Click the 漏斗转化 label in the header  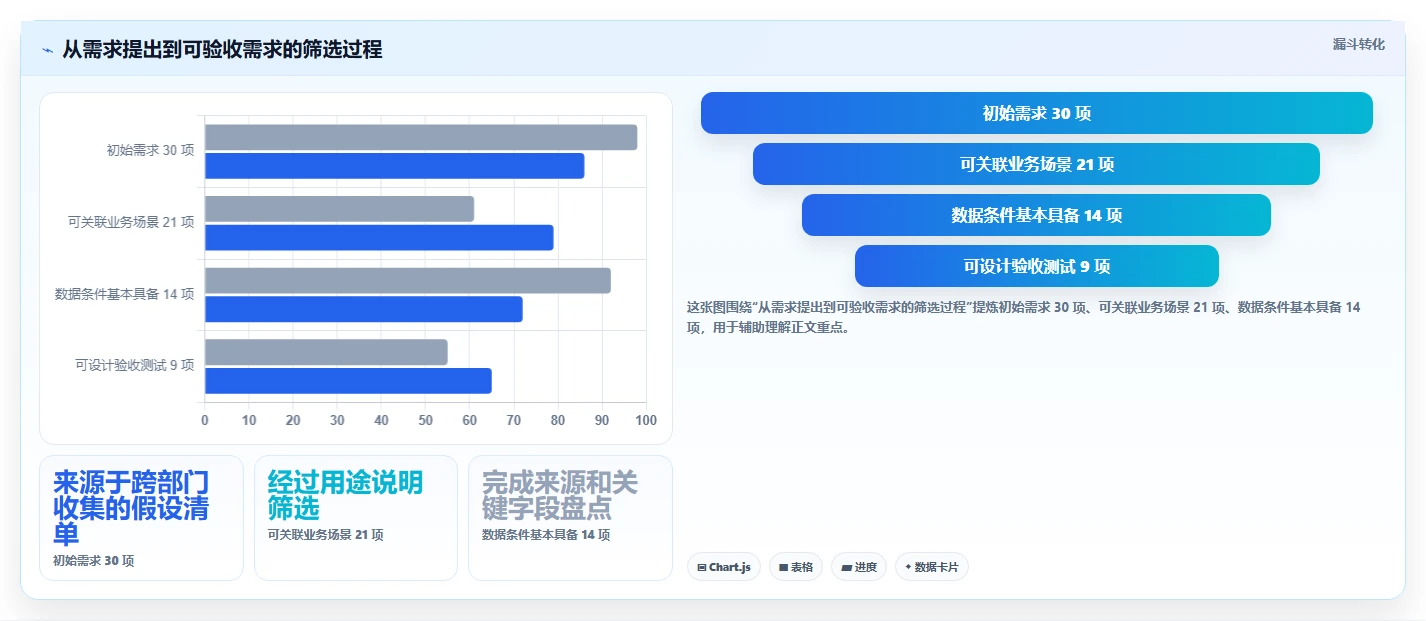point(1359,44)
